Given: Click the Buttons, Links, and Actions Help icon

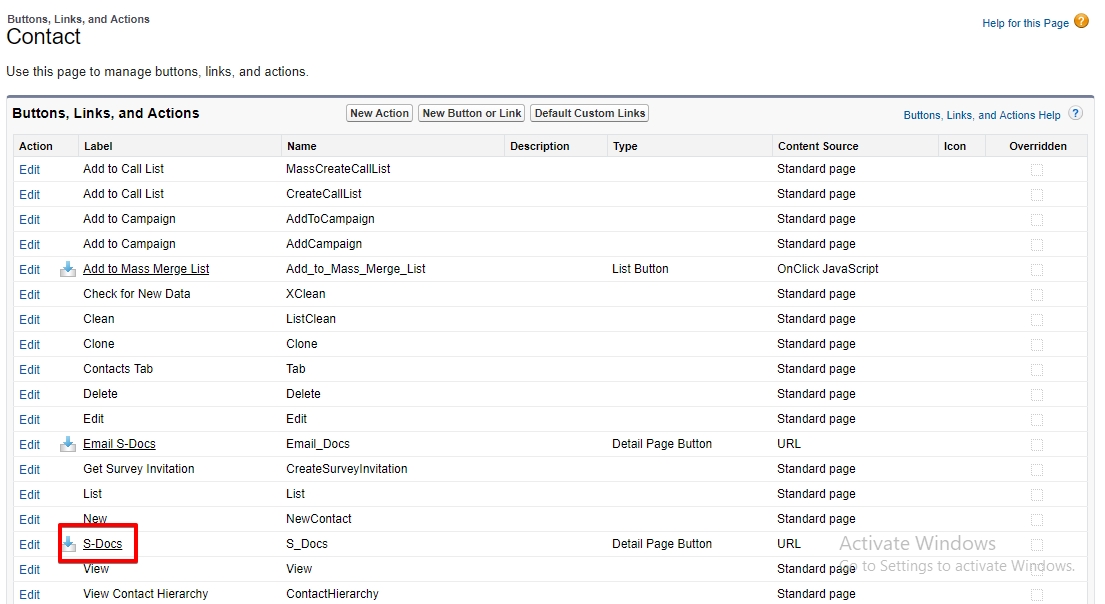Looking at the screenshot, I should click(1074, 114).
